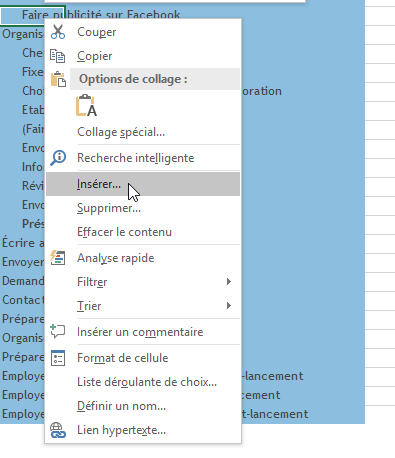
Task: Open Collage spécial... dialog
Action: click(143, 132)
